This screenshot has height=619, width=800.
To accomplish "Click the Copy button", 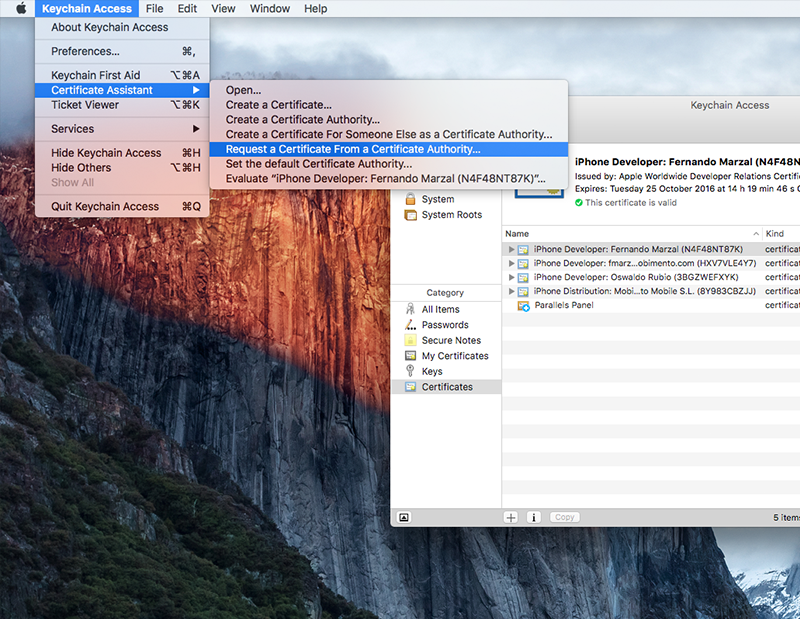I will (565, 517).
